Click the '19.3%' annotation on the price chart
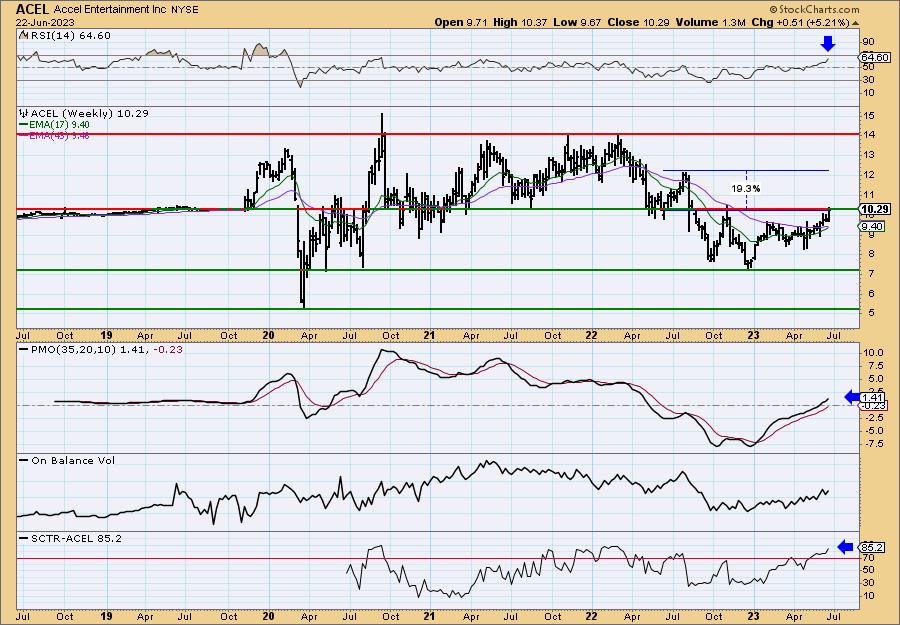The width and height of the screenshot is (900, 625). click(x=746, y=188)
